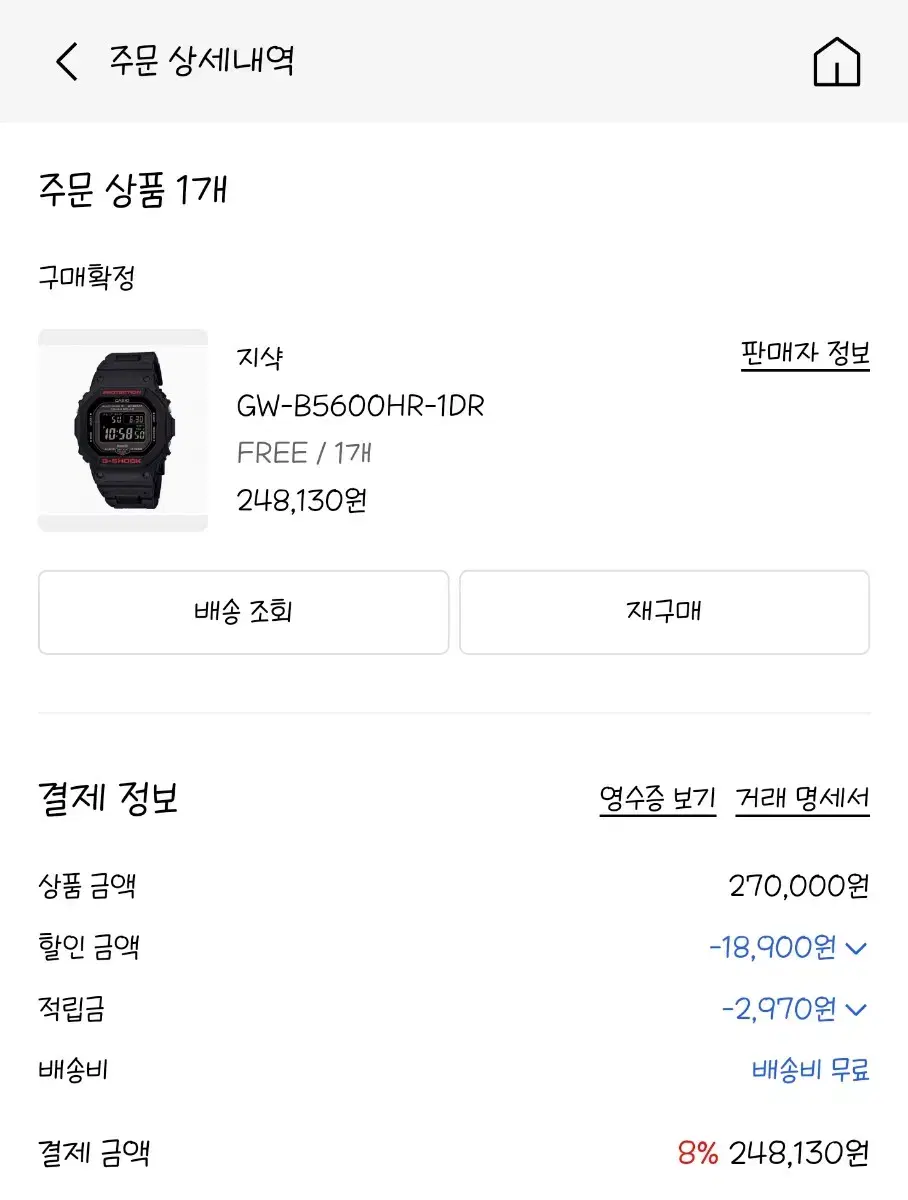908x1200 pixels.
Task: View the receipt via 영수증 보기
Action: point(657,798)
